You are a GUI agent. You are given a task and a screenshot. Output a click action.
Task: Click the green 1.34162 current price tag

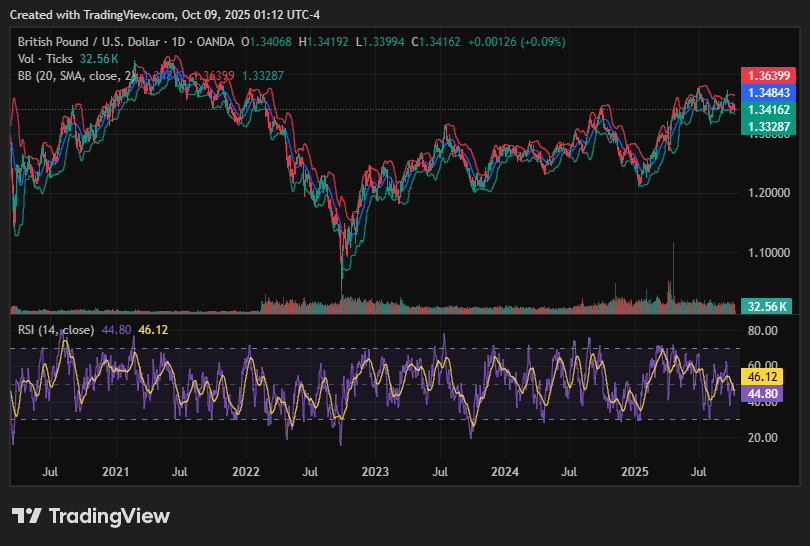tap(765, 110)
